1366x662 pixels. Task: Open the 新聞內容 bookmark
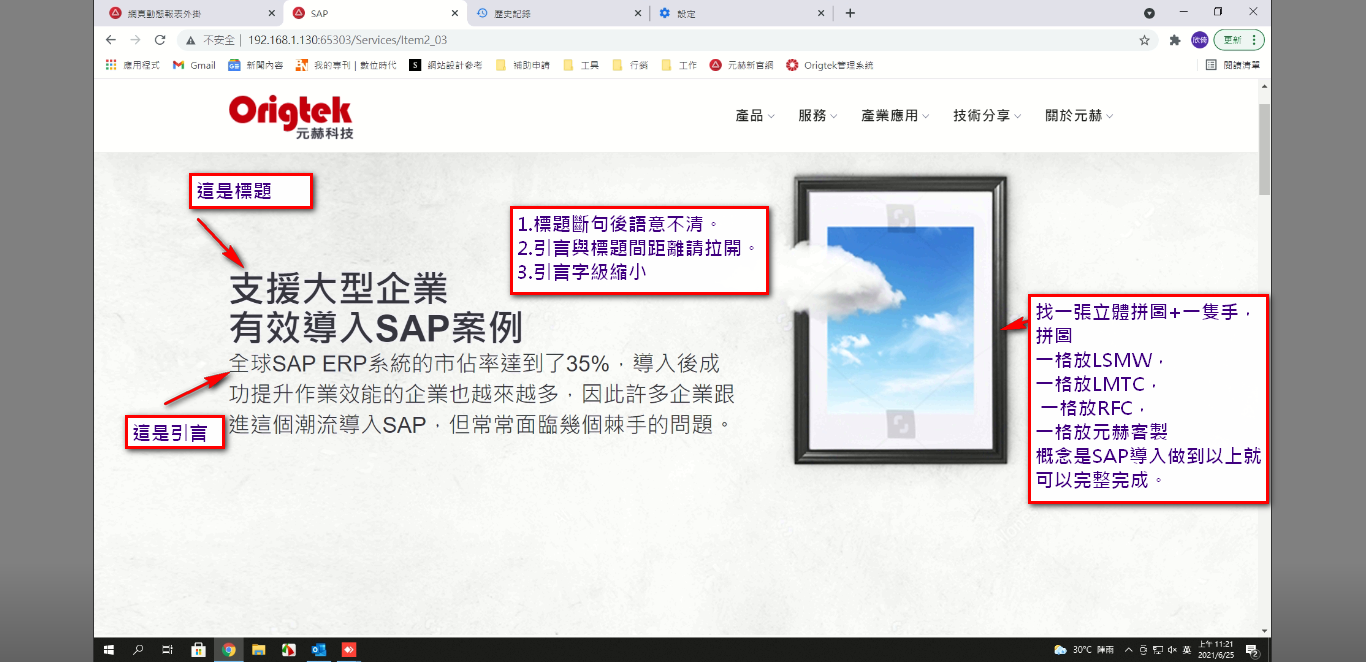click(x=256, y=65)
